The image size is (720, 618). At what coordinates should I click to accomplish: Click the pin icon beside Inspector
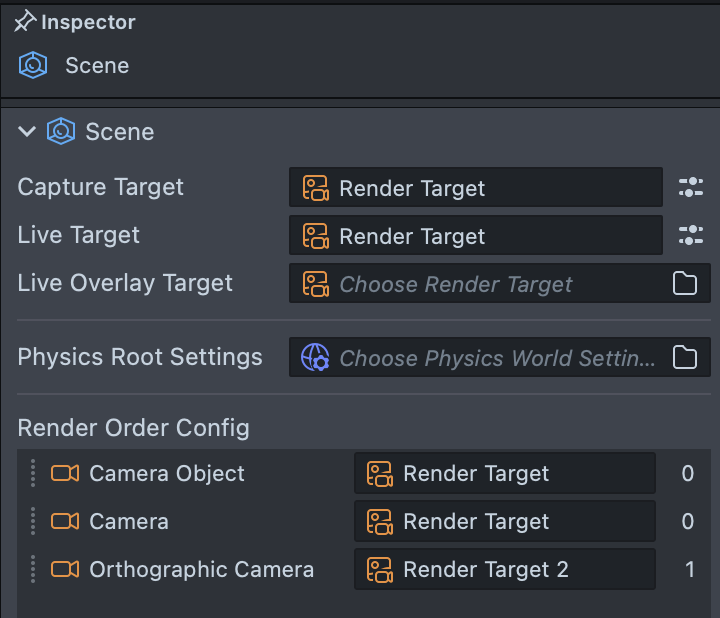tap(25, 21)
